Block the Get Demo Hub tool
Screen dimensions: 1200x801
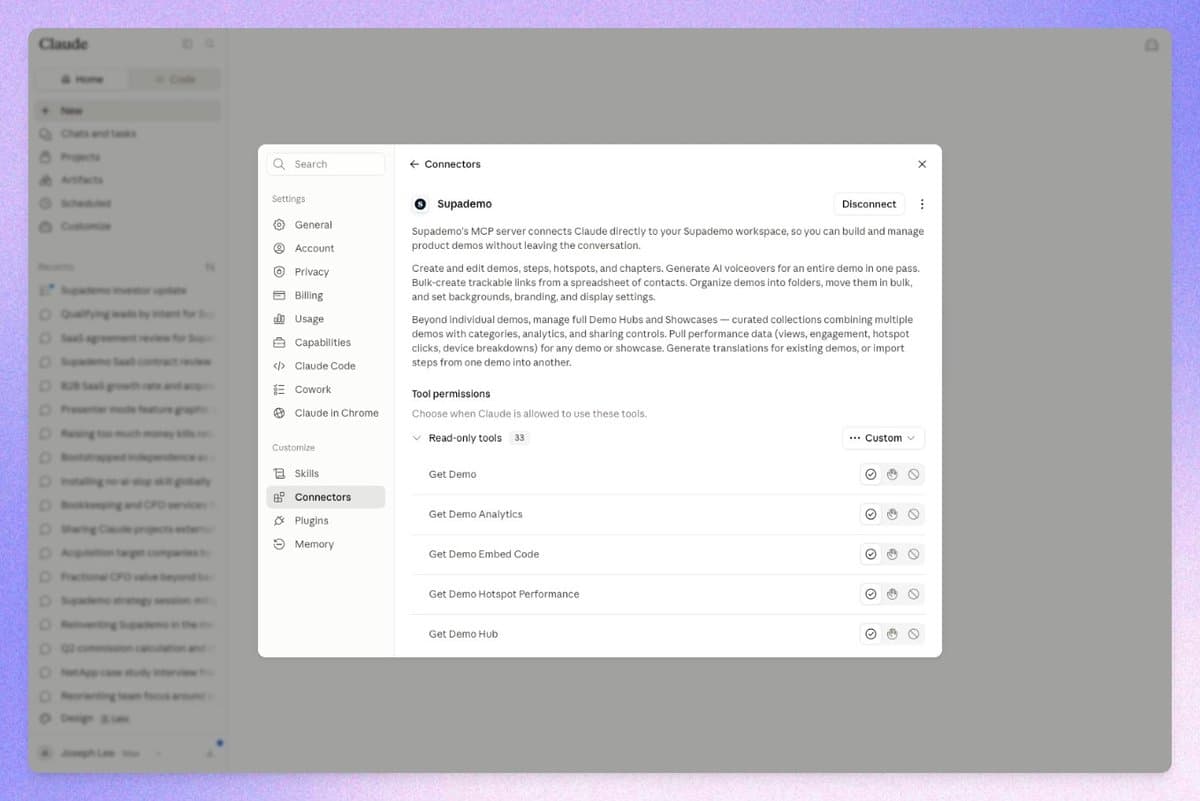pos(914,634)
